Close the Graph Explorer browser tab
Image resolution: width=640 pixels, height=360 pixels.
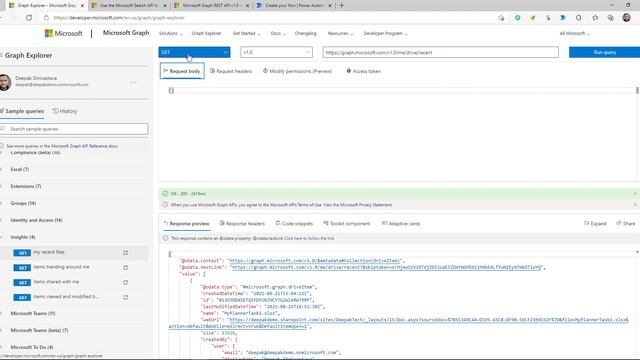[x=82, y=6]
